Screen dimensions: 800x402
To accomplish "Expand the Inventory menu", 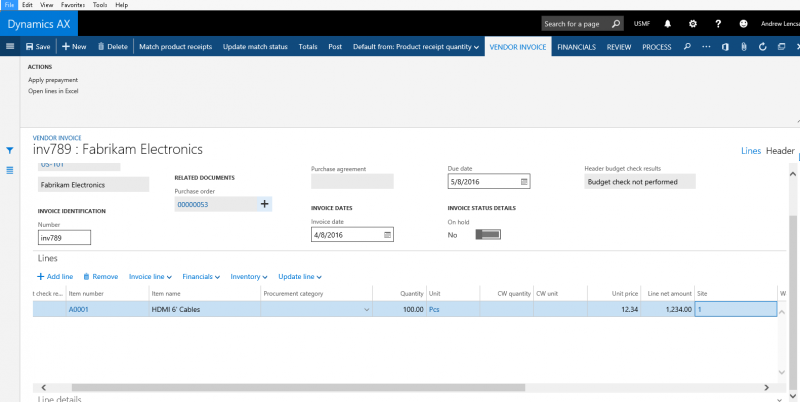I will pos(249,277).
